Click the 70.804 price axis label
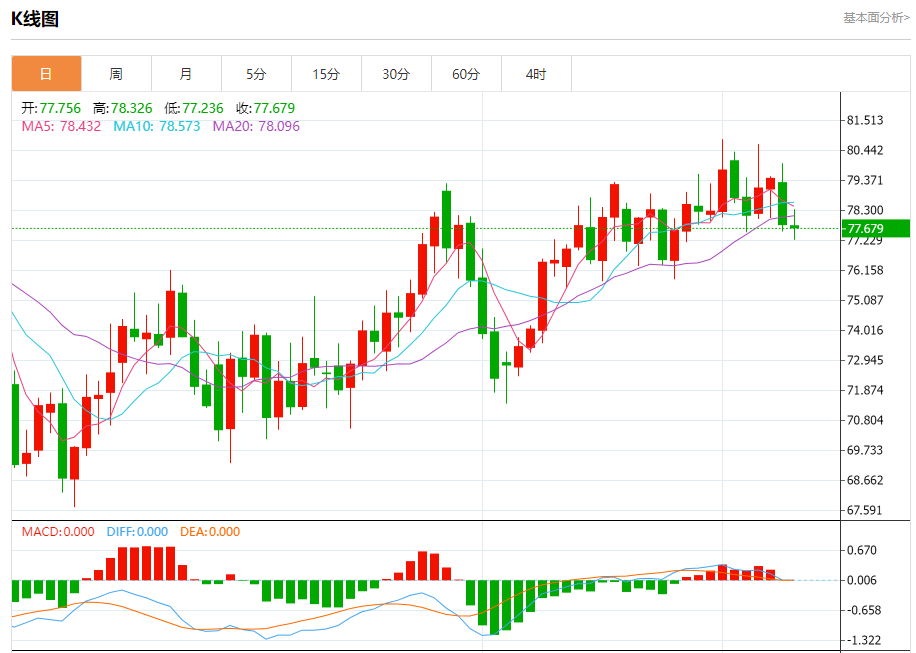The width and height of the screenshot is (916, 653). coord(865,420)
